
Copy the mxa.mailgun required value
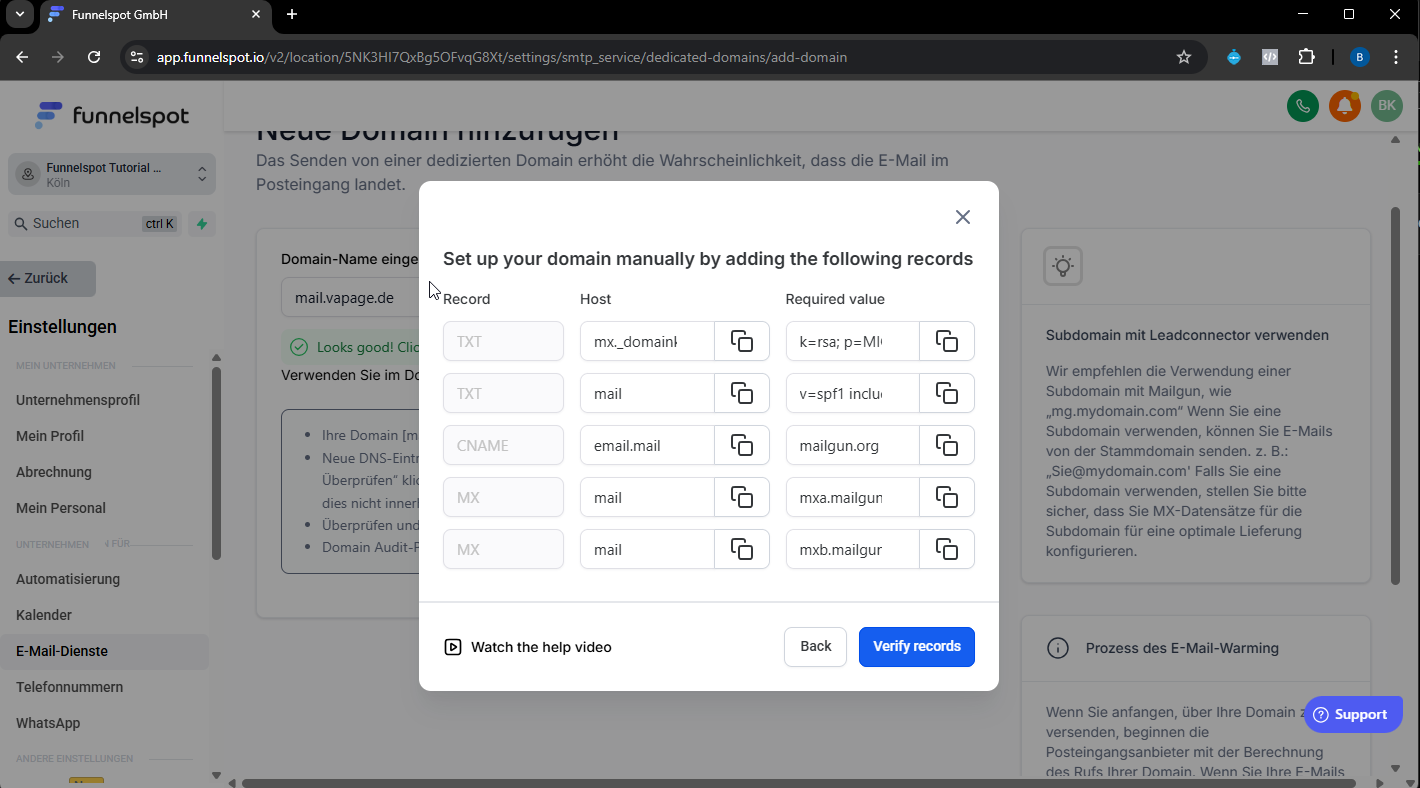[x=946, y=497]
